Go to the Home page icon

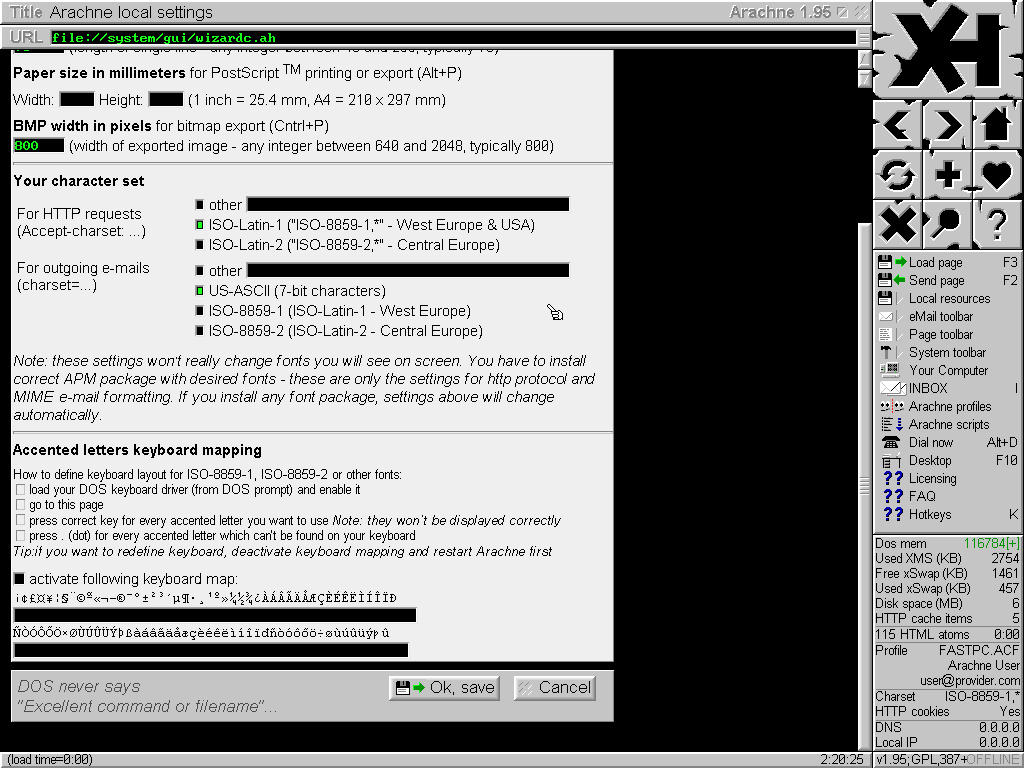point(997,124)
